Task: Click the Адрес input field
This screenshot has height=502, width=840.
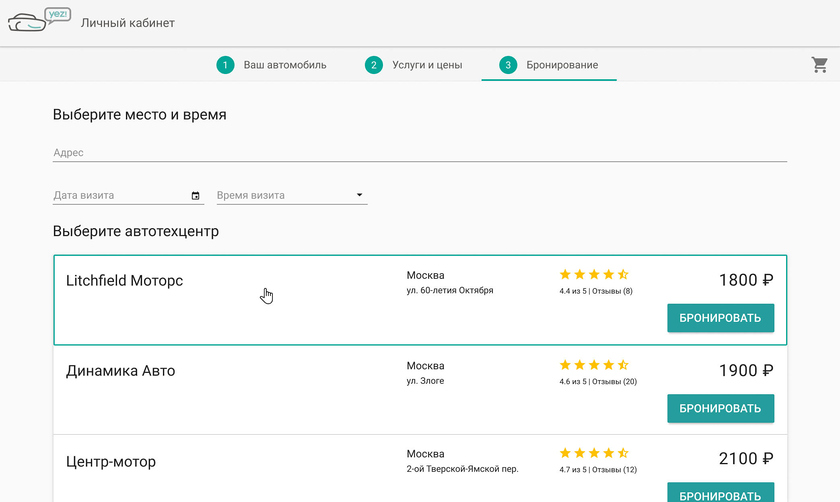Action: click(x=419, y=153)
